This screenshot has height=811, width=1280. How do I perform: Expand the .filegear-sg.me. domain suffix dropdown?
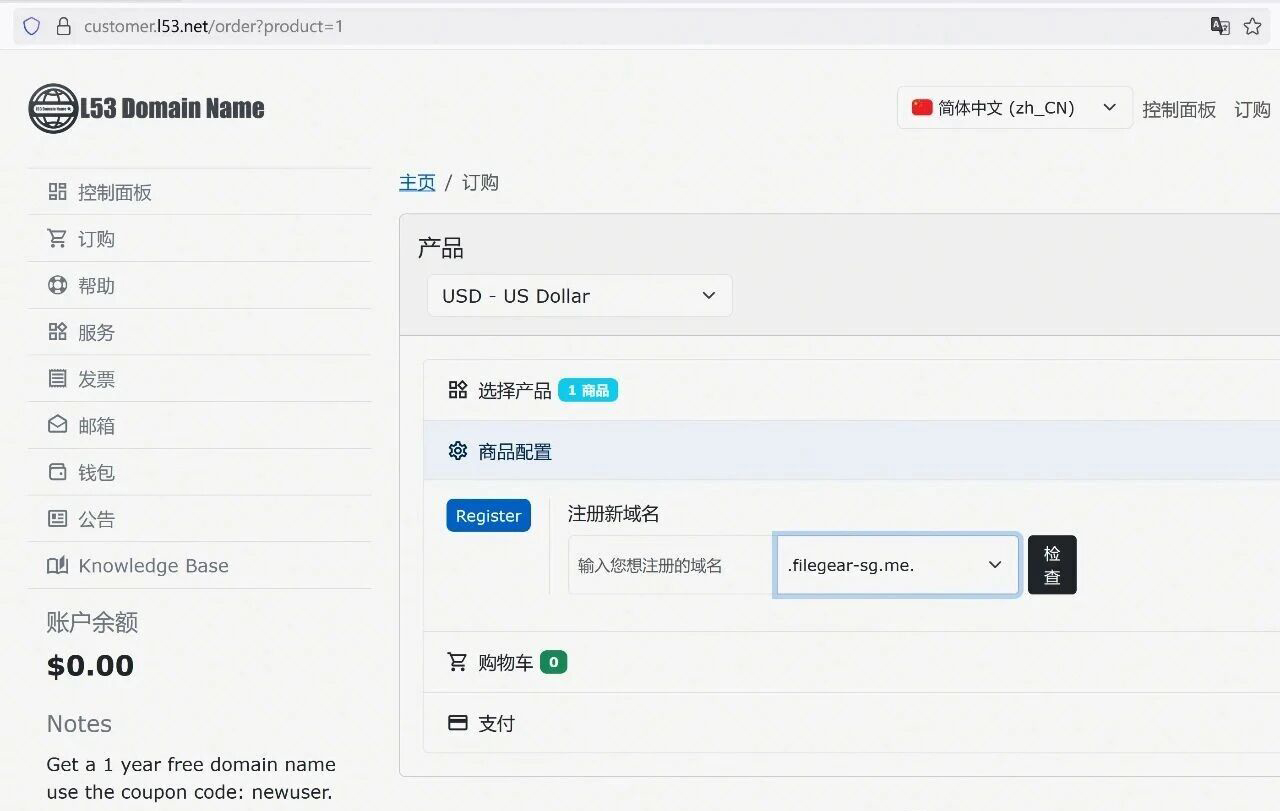pos(896,565)
